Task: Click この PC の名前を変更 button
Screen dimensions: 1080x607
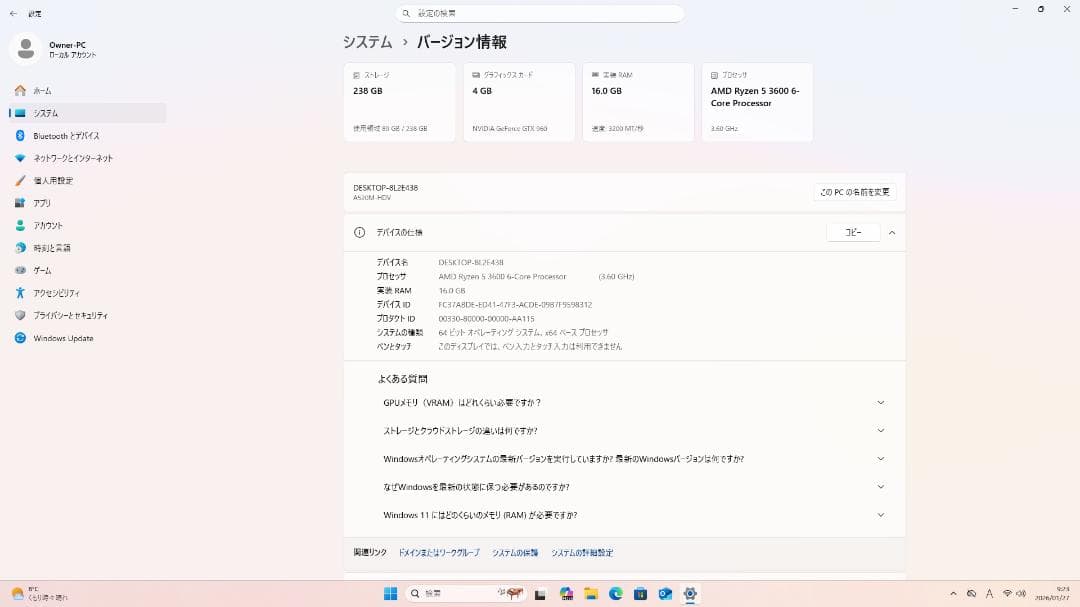Action: [x=855, y=192]
